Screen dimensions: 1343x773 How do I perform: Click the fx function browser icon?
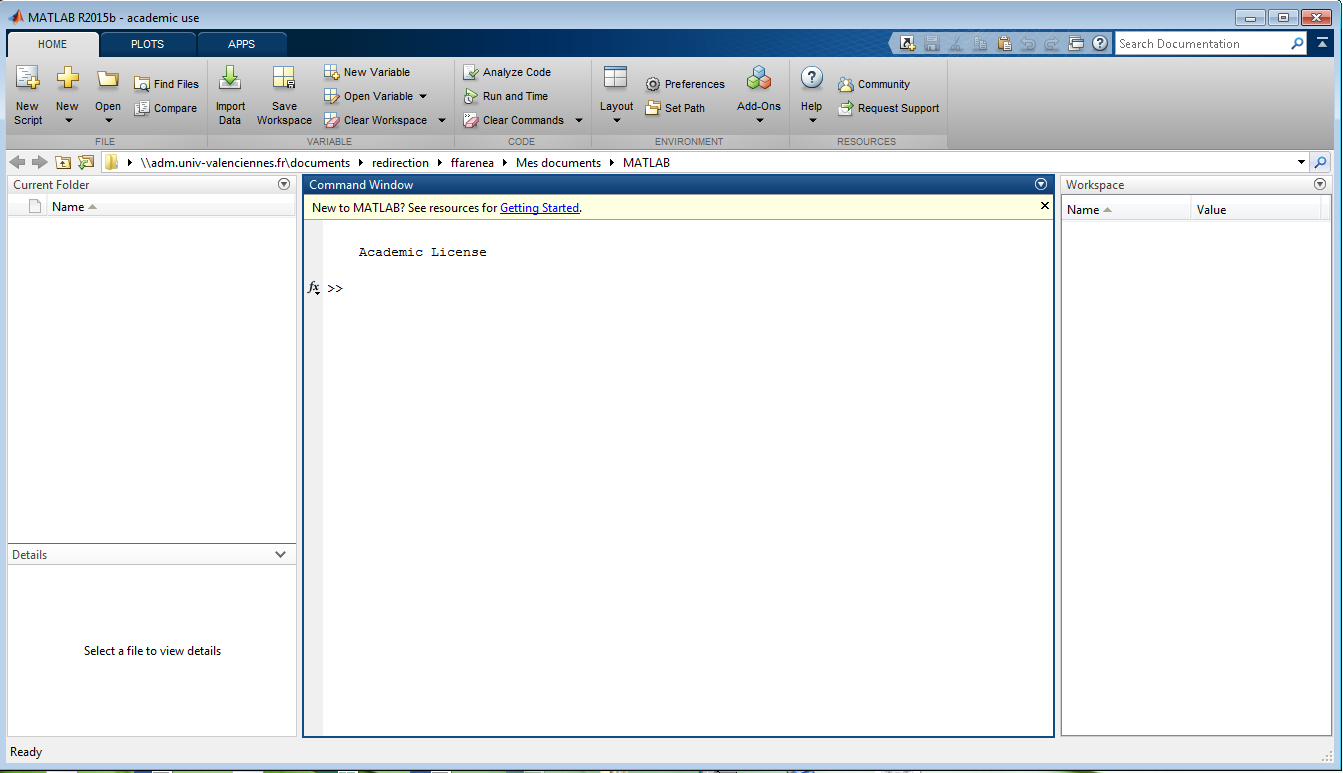pyautogui.click(x=313, y=288)
